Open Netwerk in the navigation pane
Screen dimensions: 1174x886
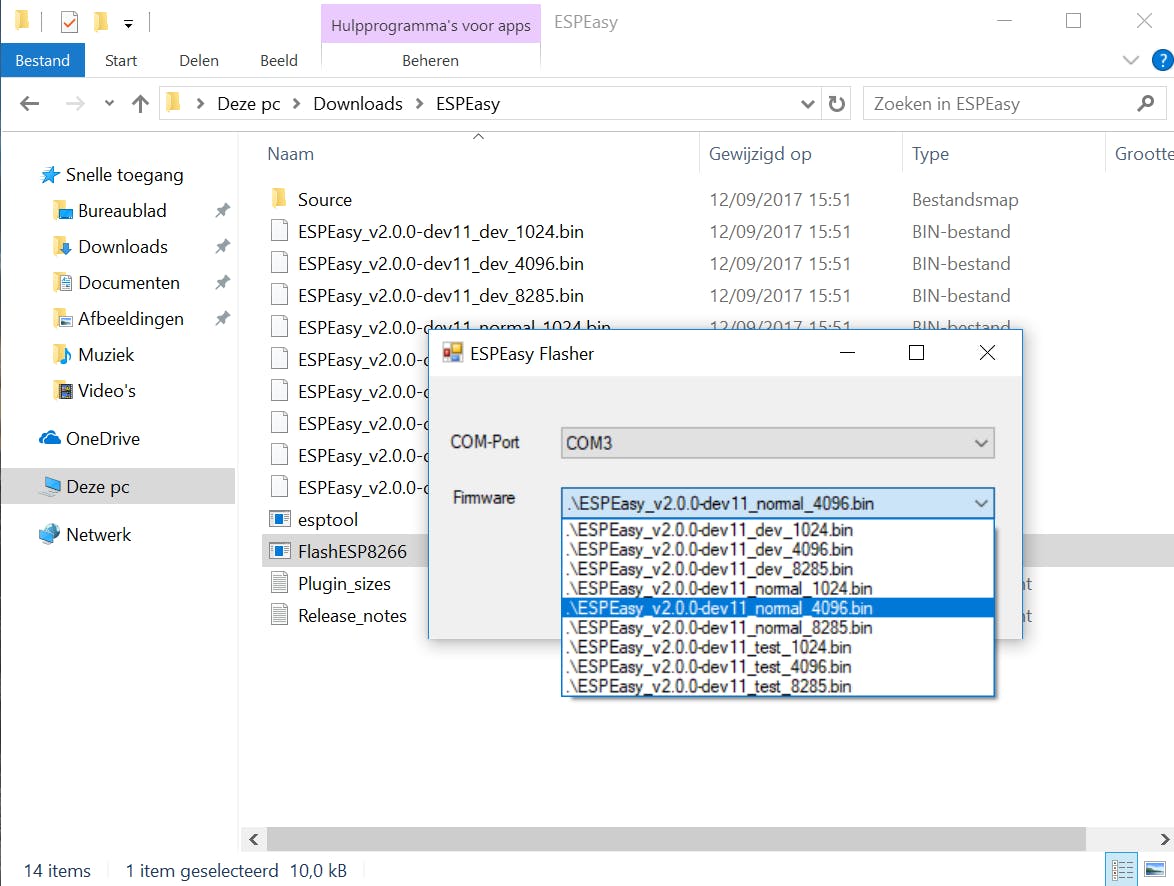pos(98,535)
